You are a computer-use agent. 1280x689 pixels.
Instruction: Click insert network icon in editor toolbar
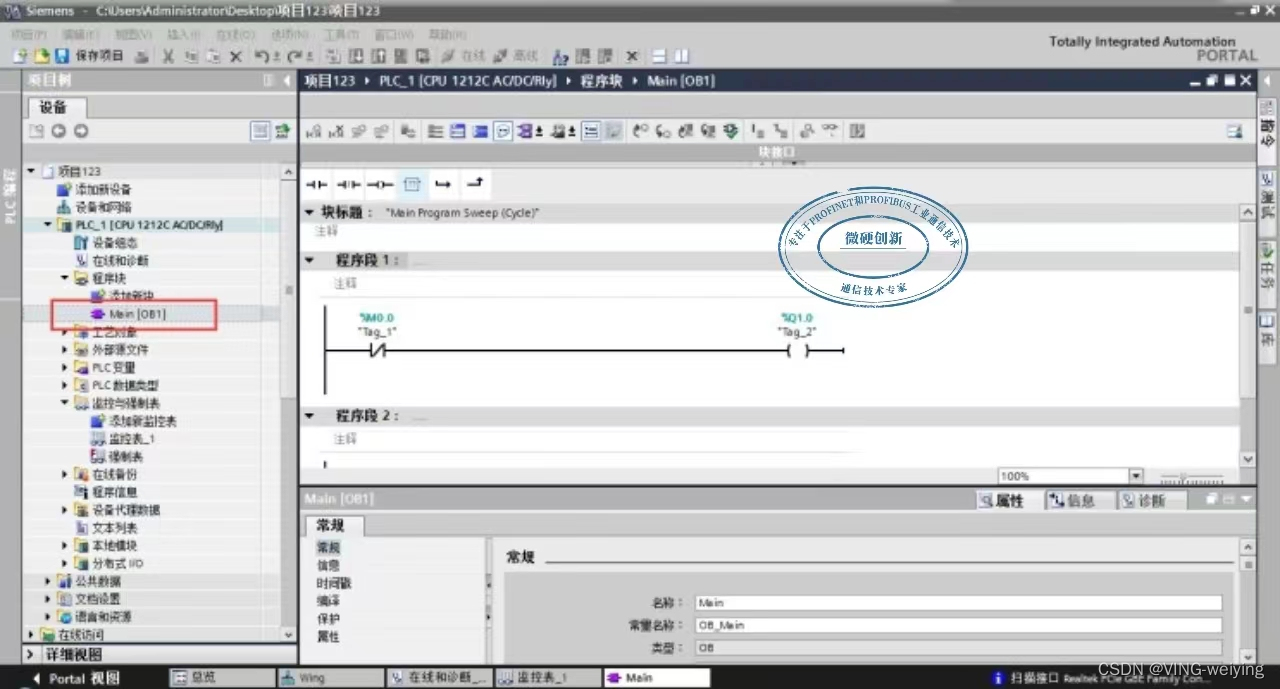(x=313, y=131)
